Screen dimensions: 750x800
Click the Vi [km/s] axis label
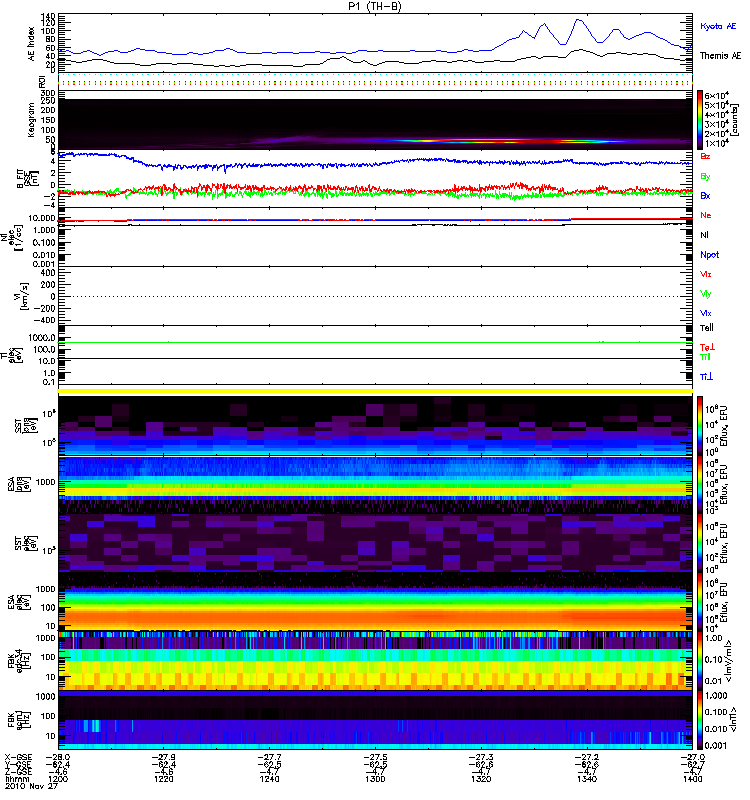22,296
